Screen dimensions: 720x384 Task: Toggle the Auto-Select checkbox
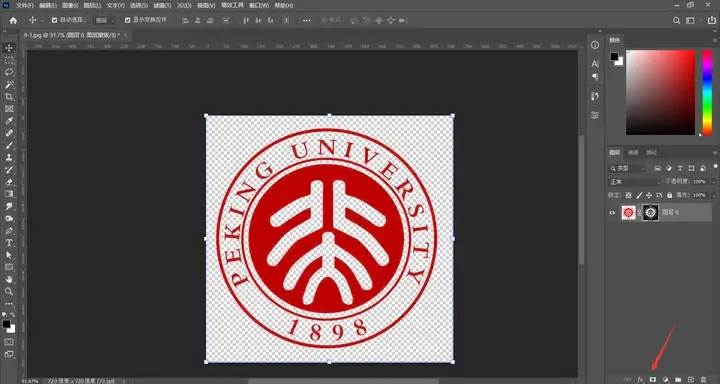coord(55,20)
